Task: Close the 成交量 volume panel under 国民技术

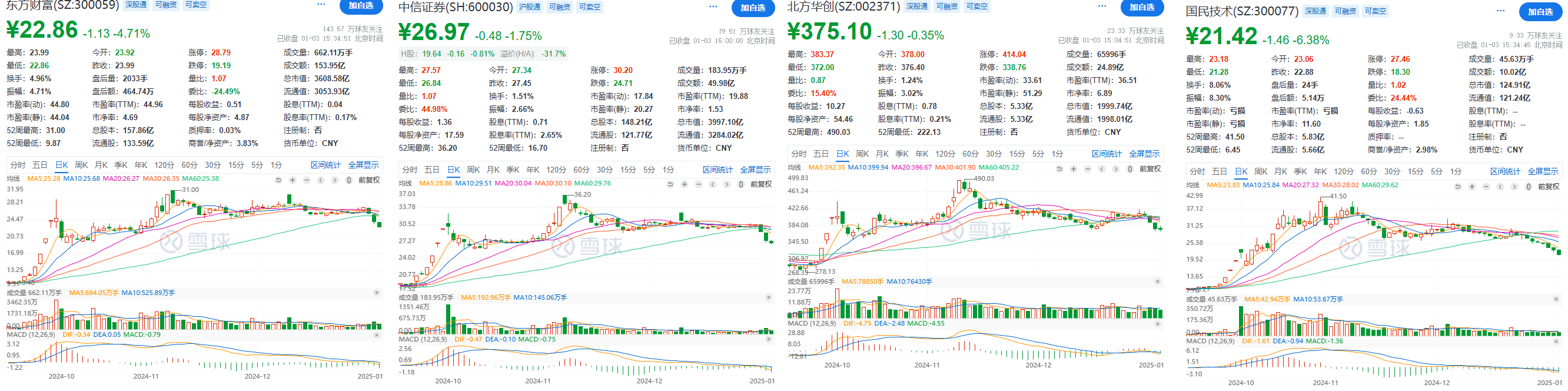Action: pos(1556,299)
